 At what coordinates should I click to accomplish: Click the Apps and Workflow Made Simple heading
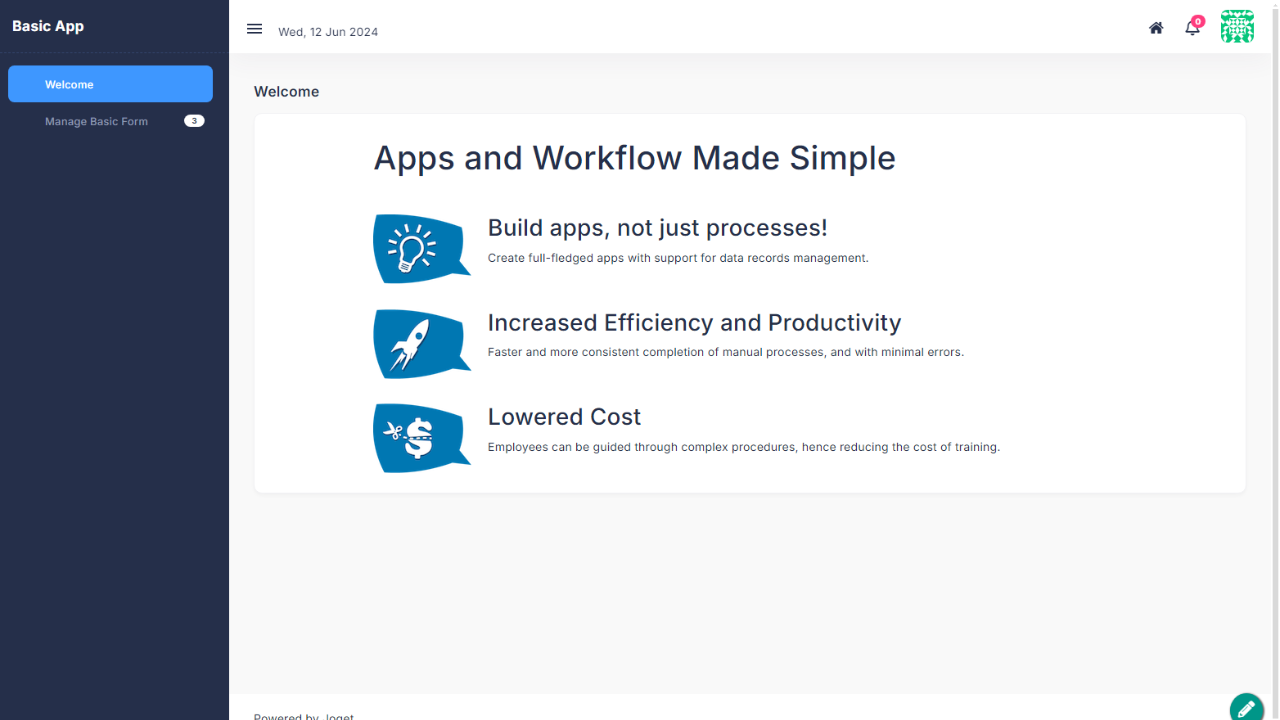pyautogui.click(x=634, y=158)
